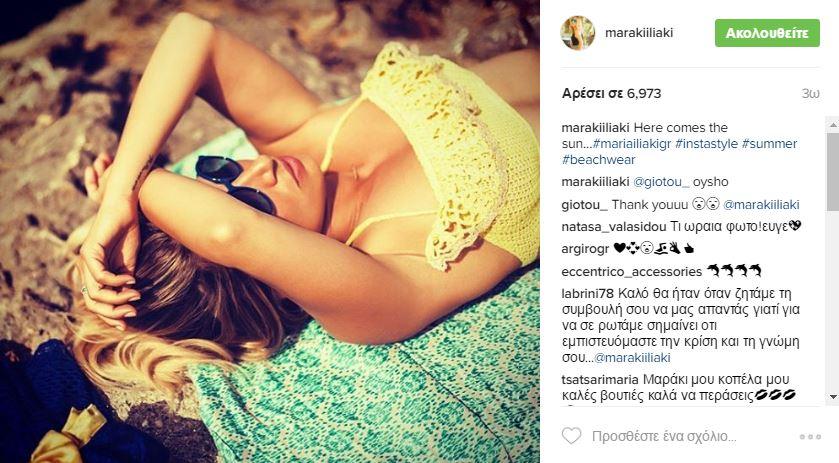839x463 pixels.
Task: Open the @giotou_ mention link
Action: [x=661, y=182]
